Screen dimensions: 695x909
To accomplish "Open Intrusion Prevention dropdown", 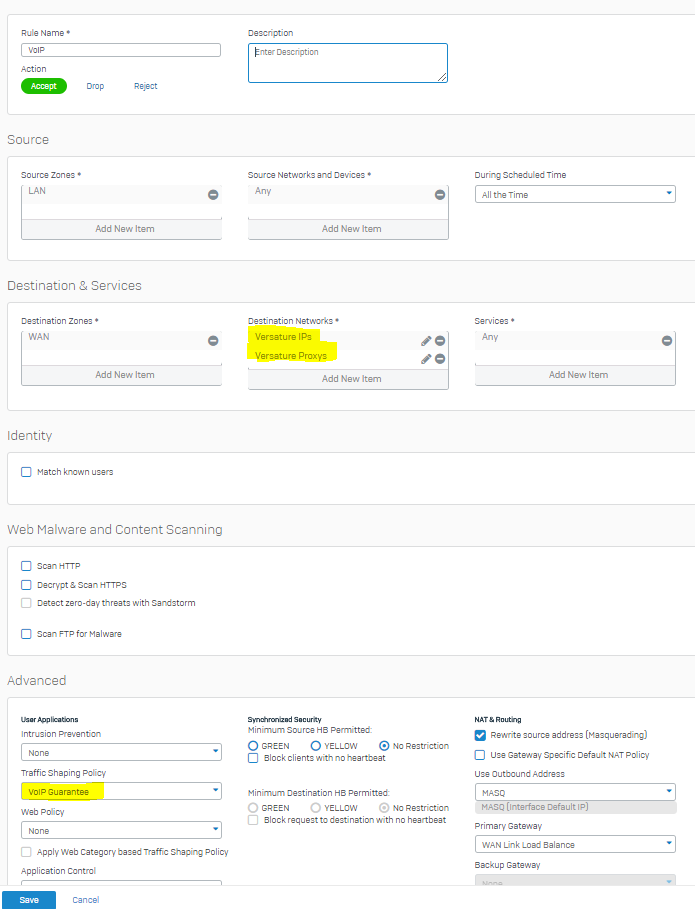I will [121, 752].
